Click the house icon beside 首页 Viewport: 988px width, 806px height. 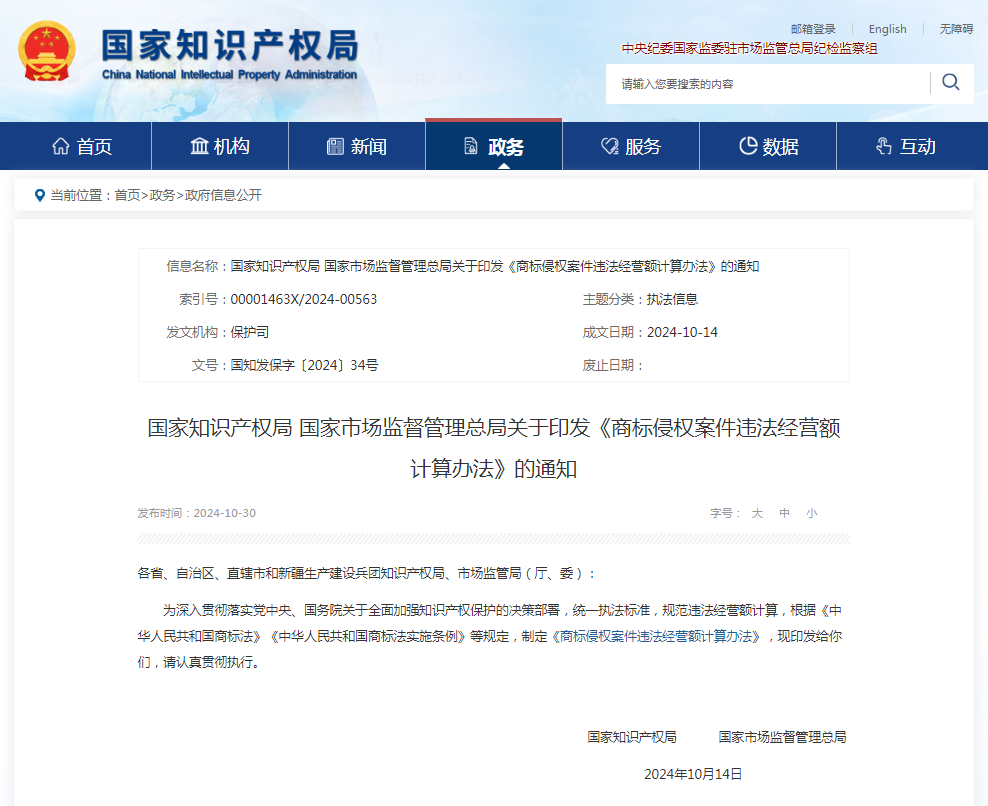click(x=61, y=147)
